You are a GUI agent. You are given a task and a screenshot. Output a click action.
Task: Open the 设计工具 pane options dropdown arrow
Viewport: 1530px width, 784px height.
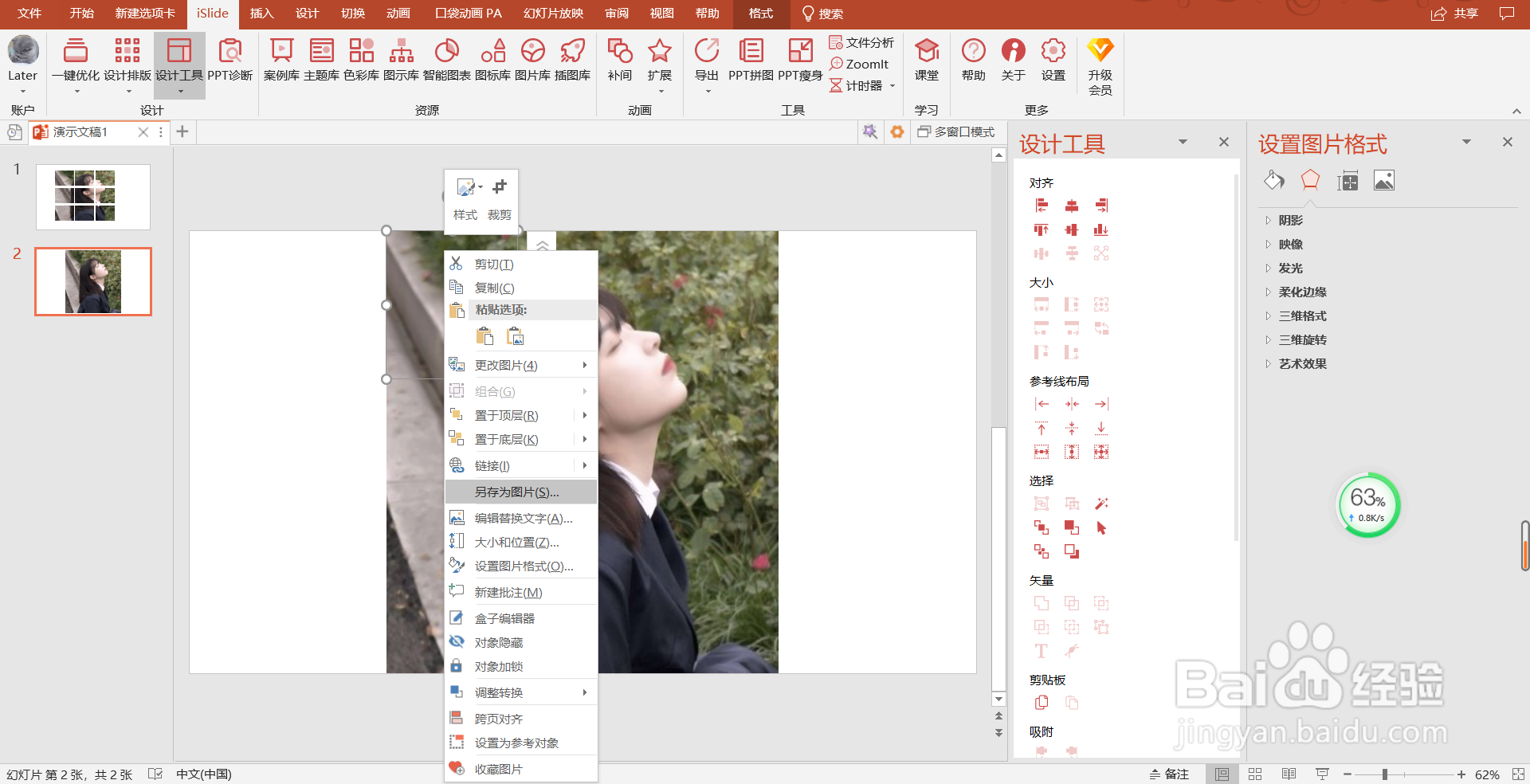point(1183,142)
